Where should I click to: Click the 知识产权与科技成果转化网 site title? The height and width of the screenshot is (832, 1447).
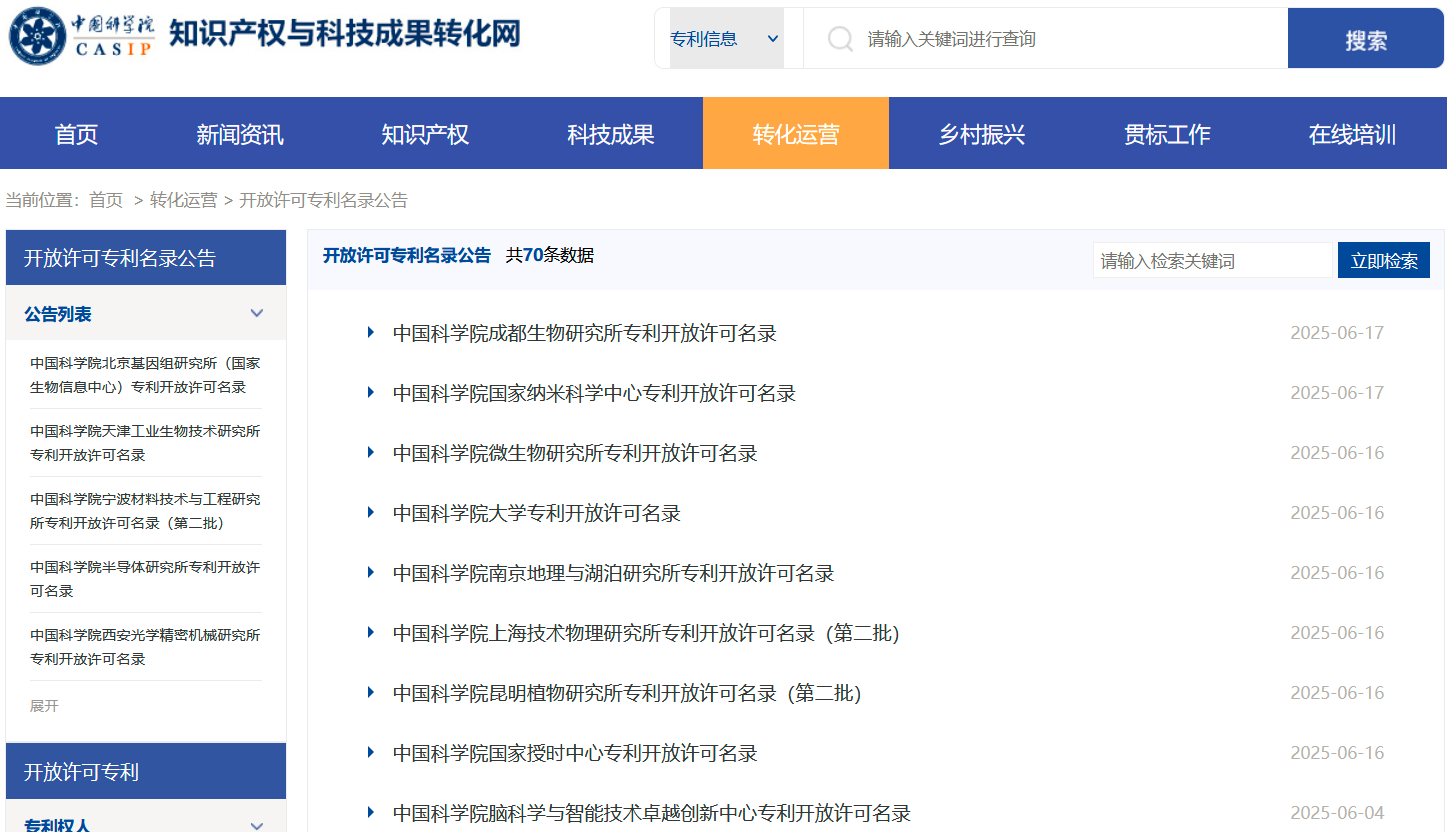click(x=345, y=33)
